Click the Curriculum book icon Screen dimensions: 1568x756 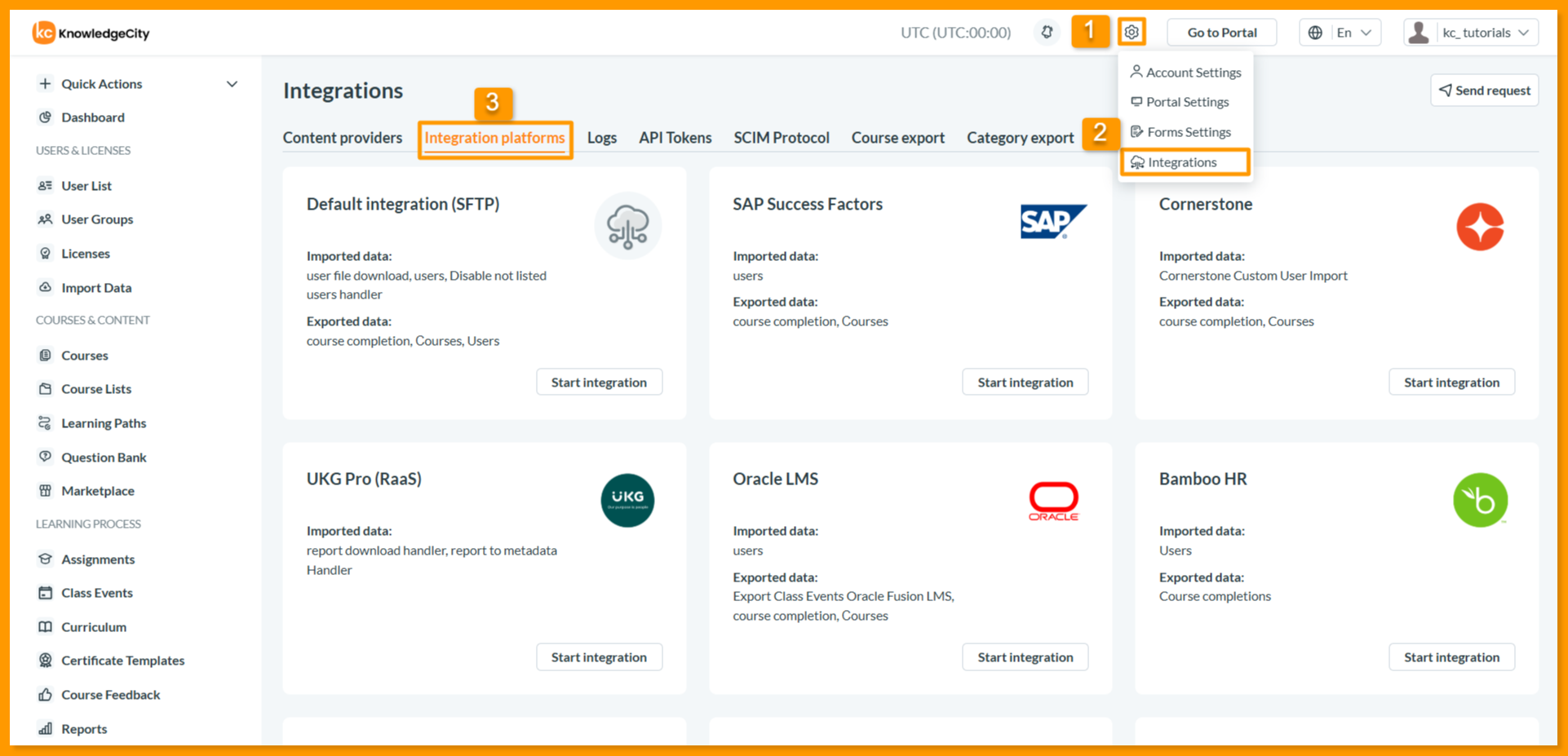[x=45, y=627]
